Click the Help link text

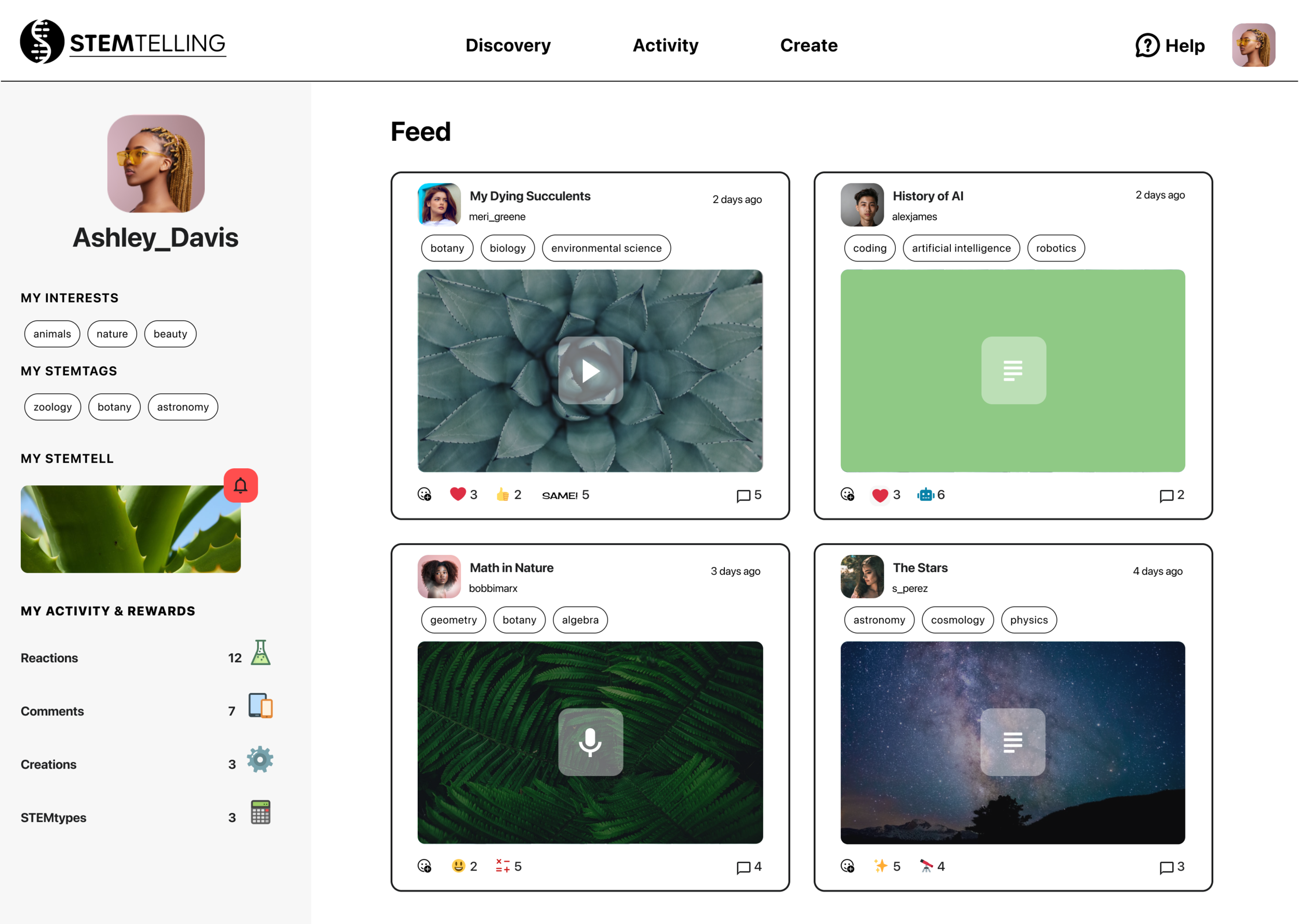1185,46
